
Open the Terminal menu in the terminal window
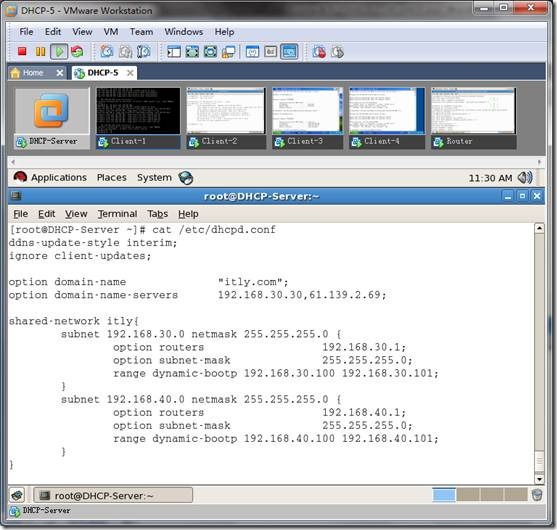click(x=117, y=214)
